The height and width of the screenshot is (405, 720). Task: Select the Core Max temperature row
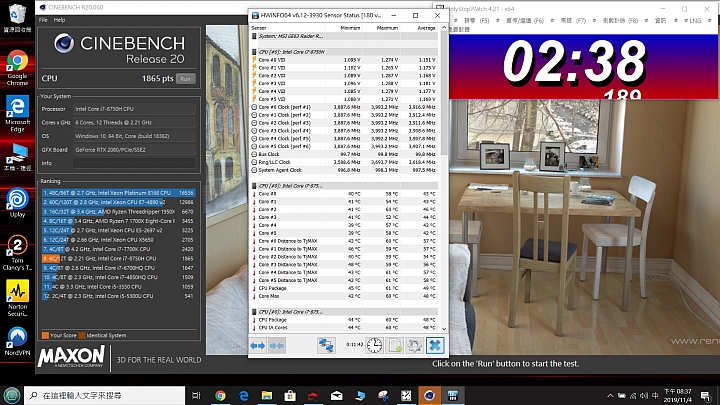tap(344, 296)
